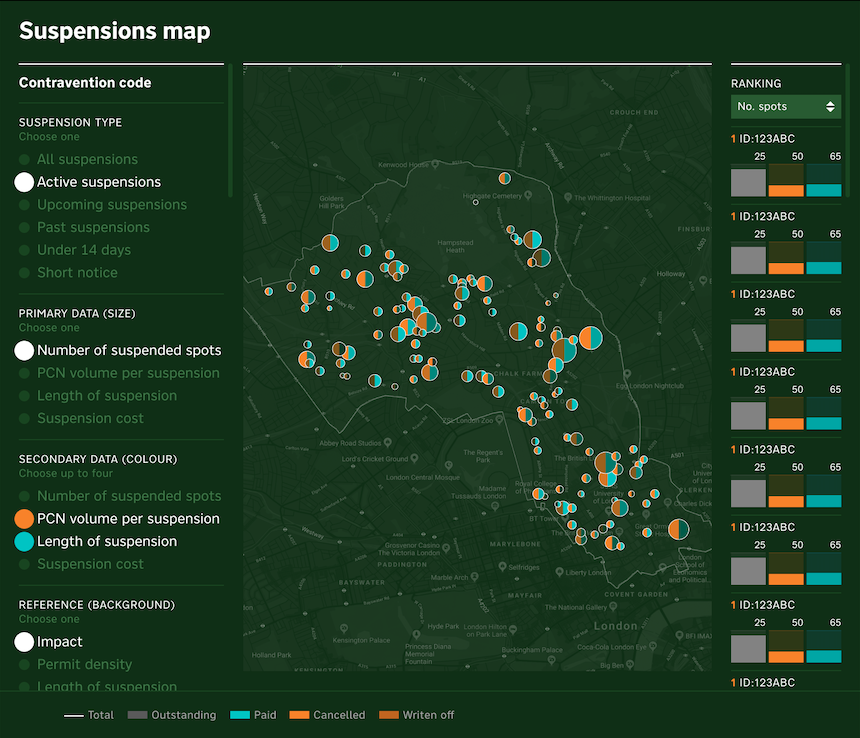Choose Active suspensions type

(88, 182)
